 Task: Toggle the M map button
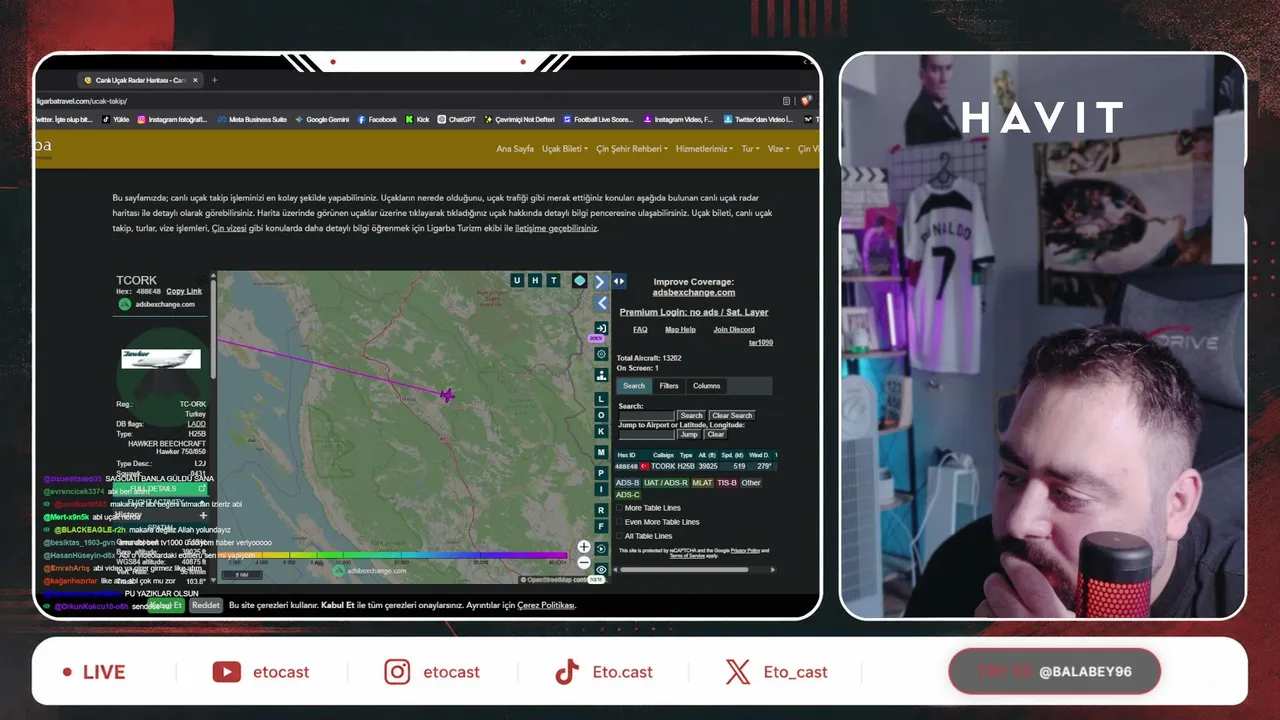coord(601,453)
